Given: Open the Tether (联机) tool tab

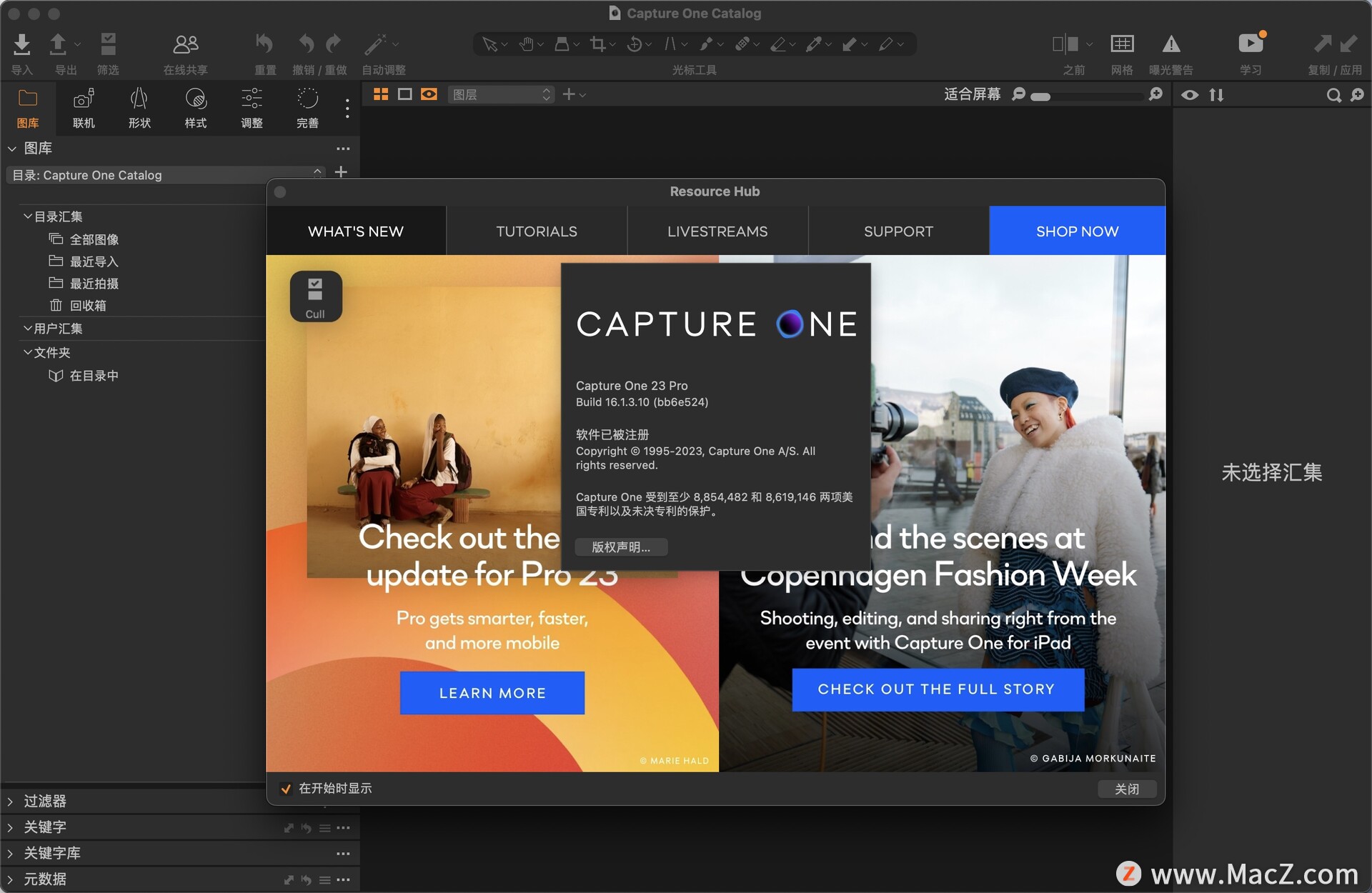Looking at the screenshot, I should (84, 107).
